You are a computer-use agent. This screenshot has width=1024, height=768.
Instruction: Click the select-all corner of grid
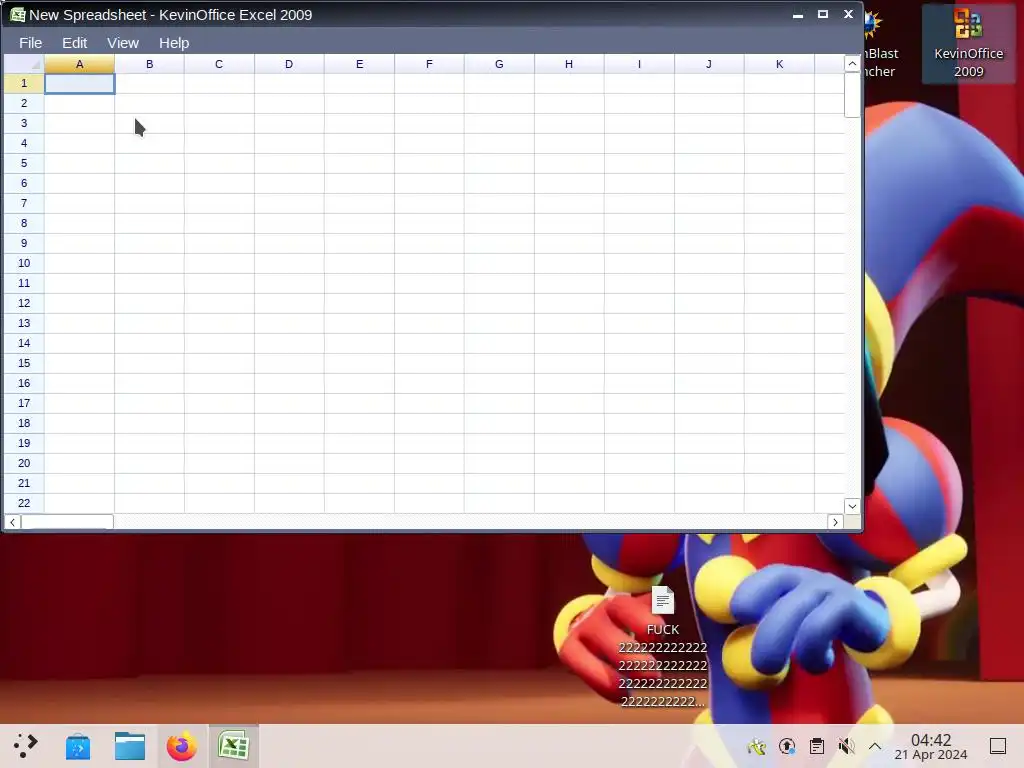24,64
